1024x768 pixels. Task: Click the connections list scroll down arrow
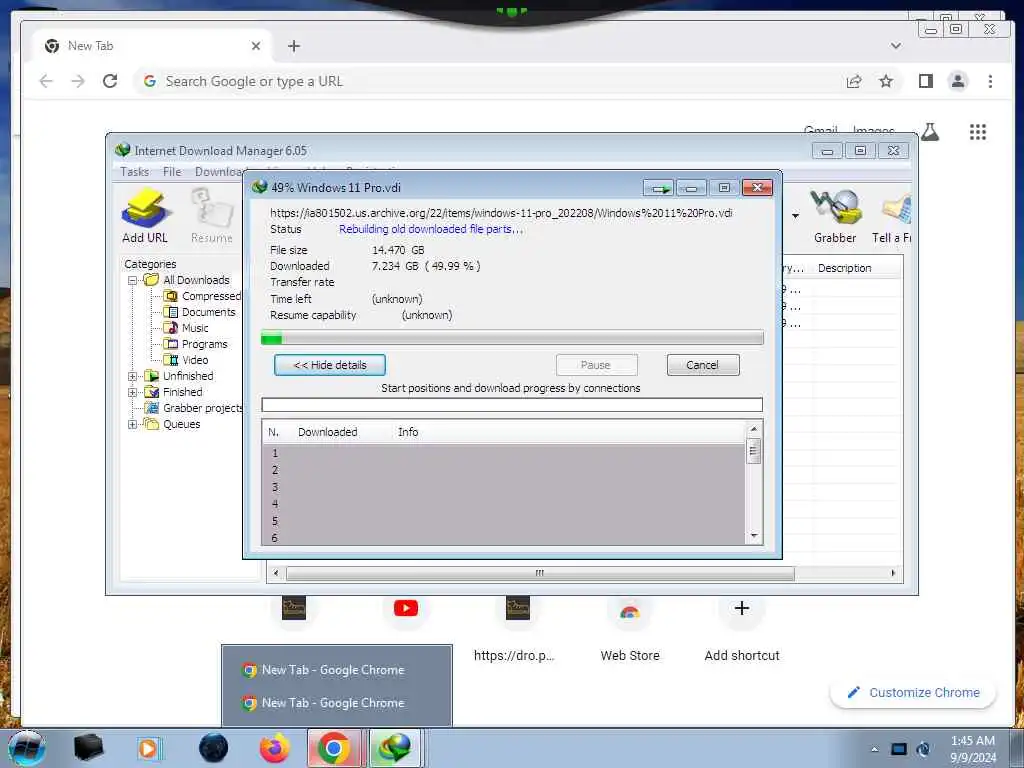754,536
